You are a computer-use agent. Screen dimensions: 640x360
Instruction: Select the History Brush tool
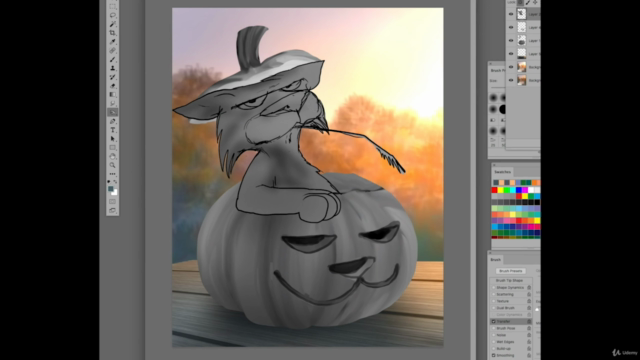(113, 77)
